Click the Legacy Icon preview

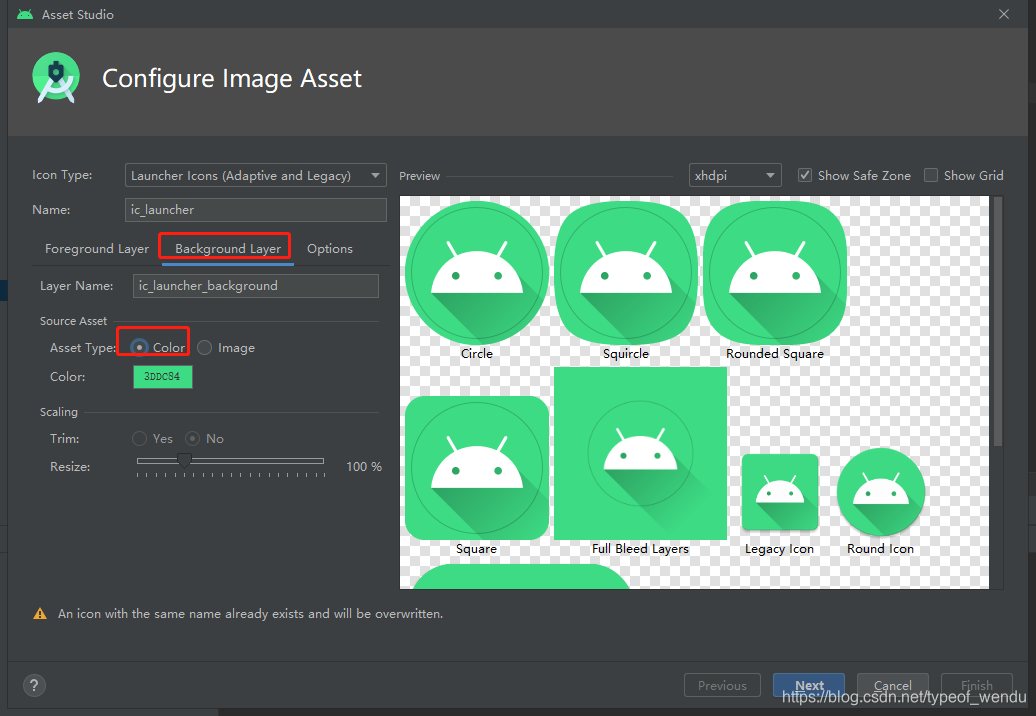coord(780,492)
